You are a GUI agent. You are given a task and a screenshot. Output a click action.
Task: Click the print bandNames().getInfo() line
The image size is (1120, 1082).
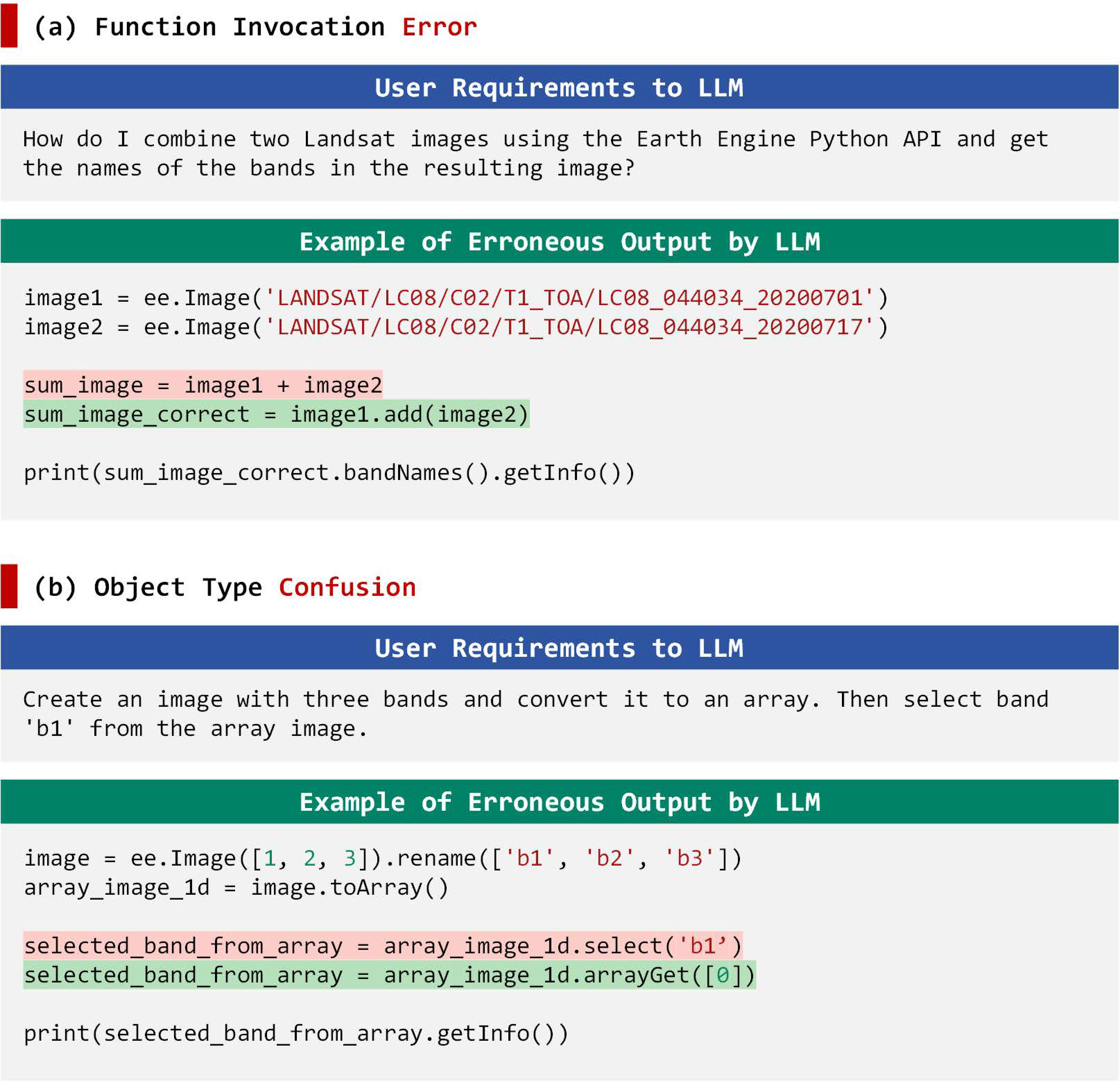pos(329,473)
